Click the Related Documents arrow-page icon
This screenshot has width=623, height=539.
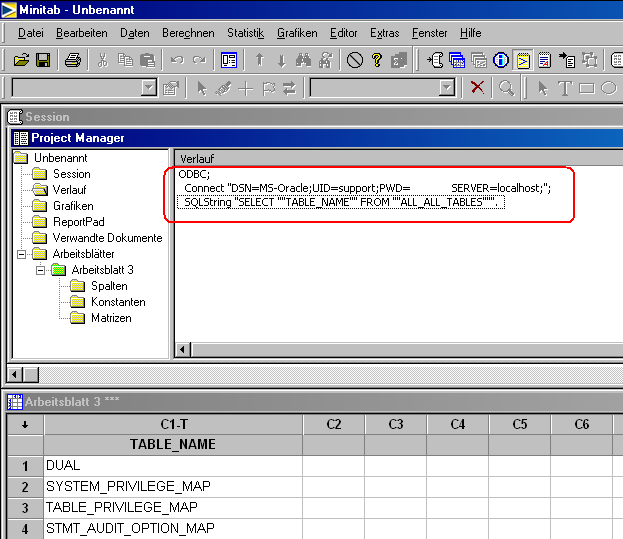pos(567,60)
